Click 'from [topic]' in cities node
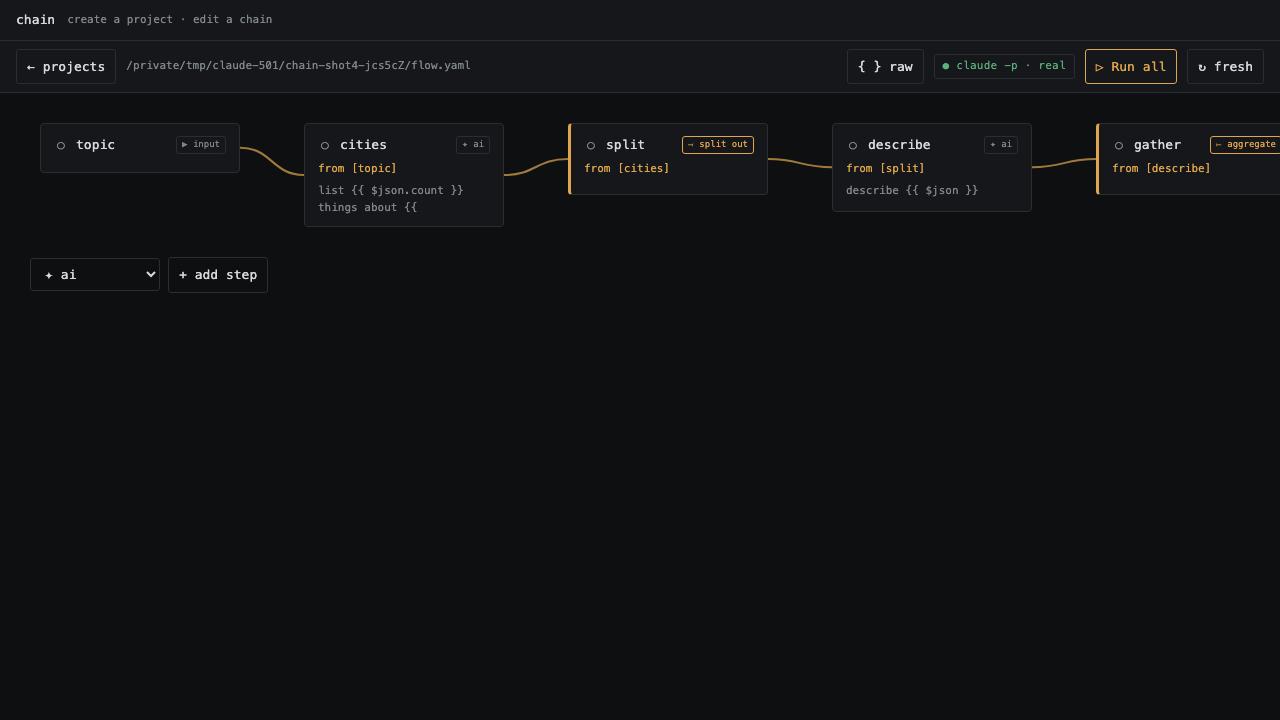Image resolution: width=1280 pixels, height=720 pixels. click(x=357, y=168)
